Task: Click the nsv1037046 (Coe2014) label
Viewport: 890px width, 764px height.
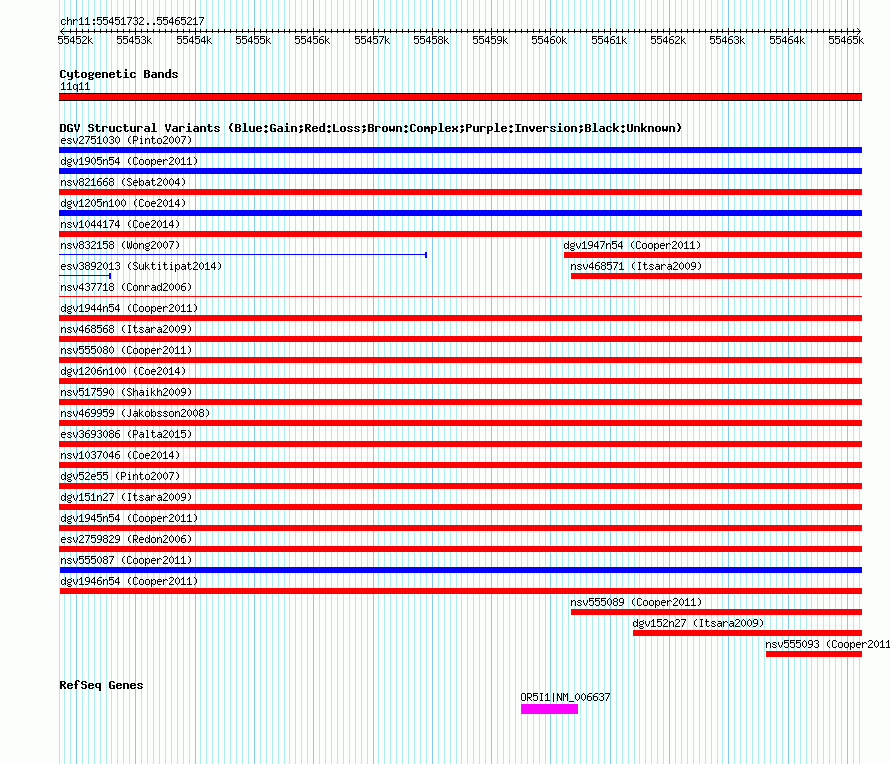Action: coord(120,455)
